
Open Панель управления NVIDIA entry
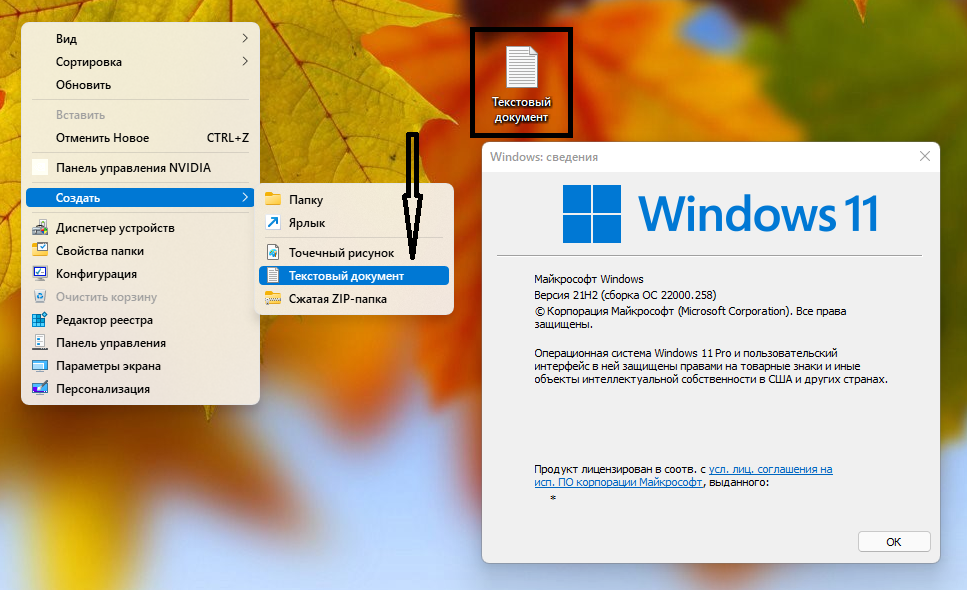coord(141,168)
